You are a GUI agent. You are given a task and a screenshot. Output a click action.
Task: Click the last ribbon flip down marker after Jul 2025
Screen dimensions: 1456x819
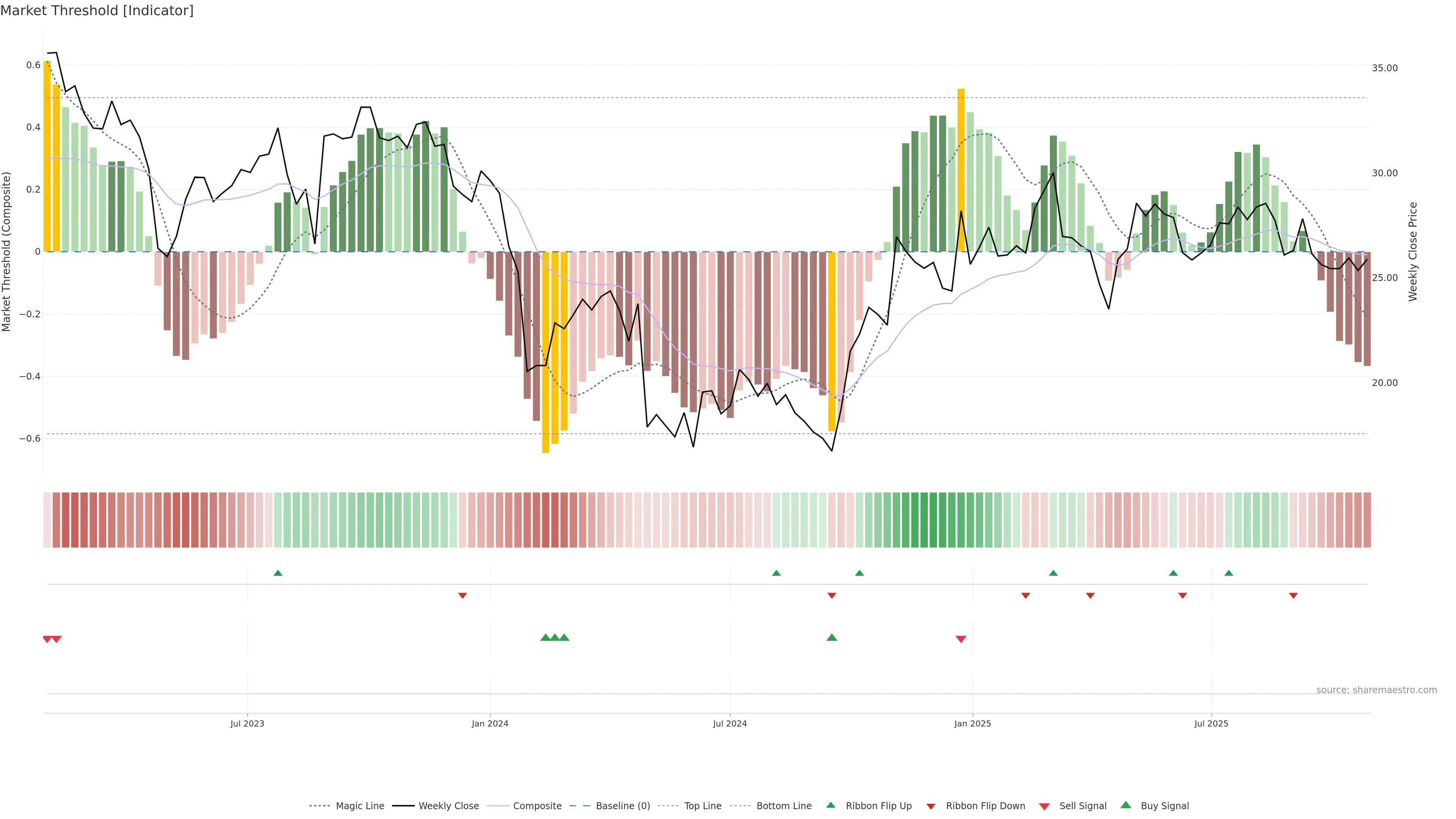click(x=1293, y=595)
